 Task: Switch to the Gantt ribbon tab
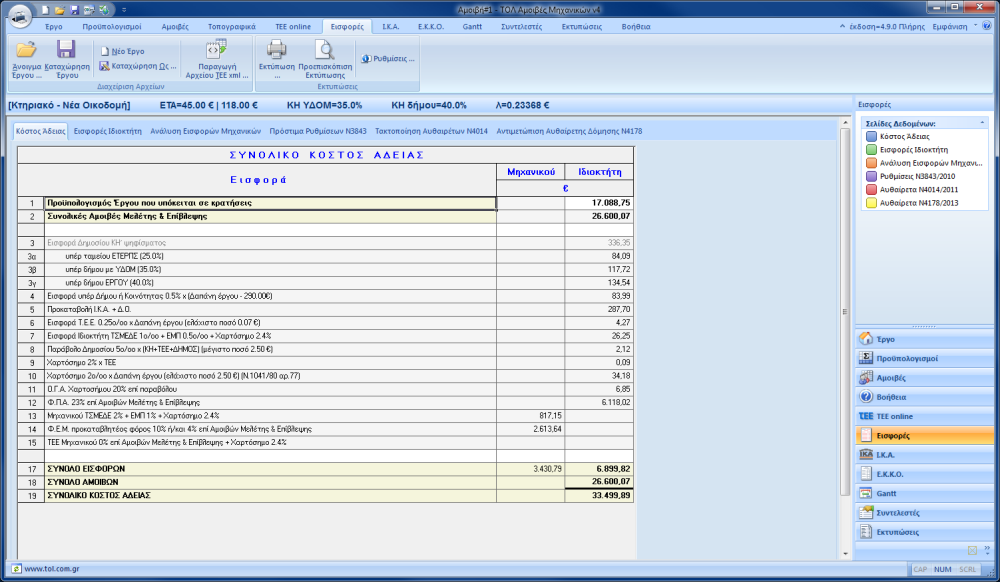point(472,27)
